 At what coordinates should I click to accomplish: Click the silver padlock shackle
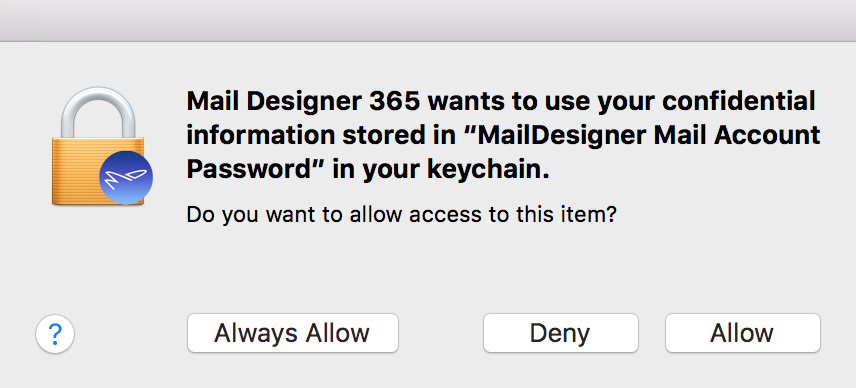(98, 112)
